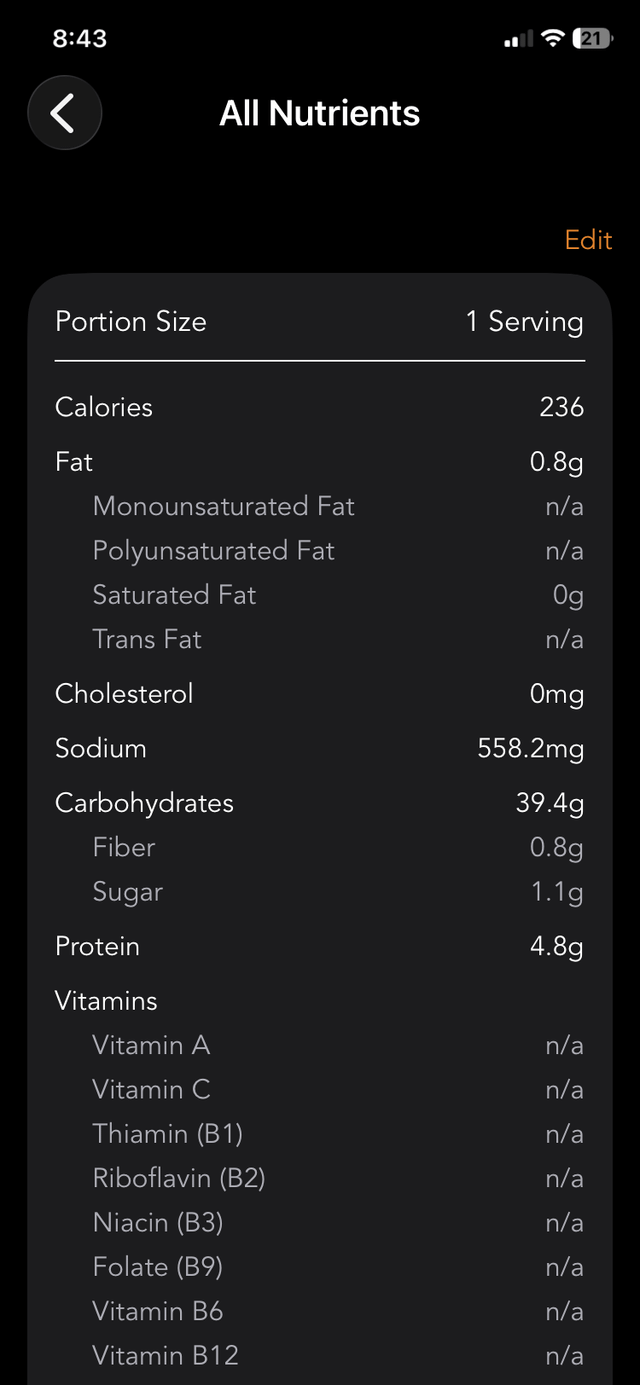Tap the 8:43 clock in status bar
The width and height of the screenshot is (640, 1385).
79,39
